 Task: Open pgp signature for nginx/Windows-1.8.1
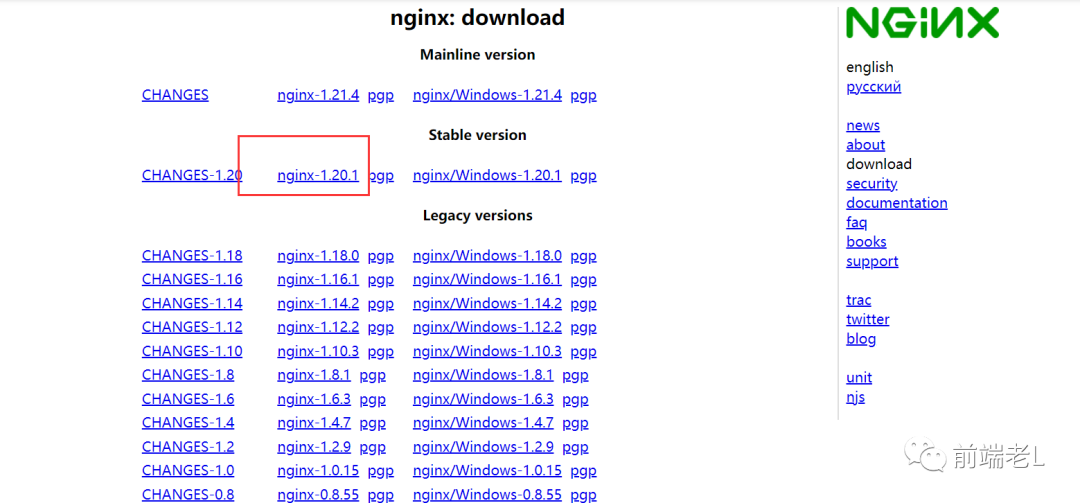[x=575, y=376]
